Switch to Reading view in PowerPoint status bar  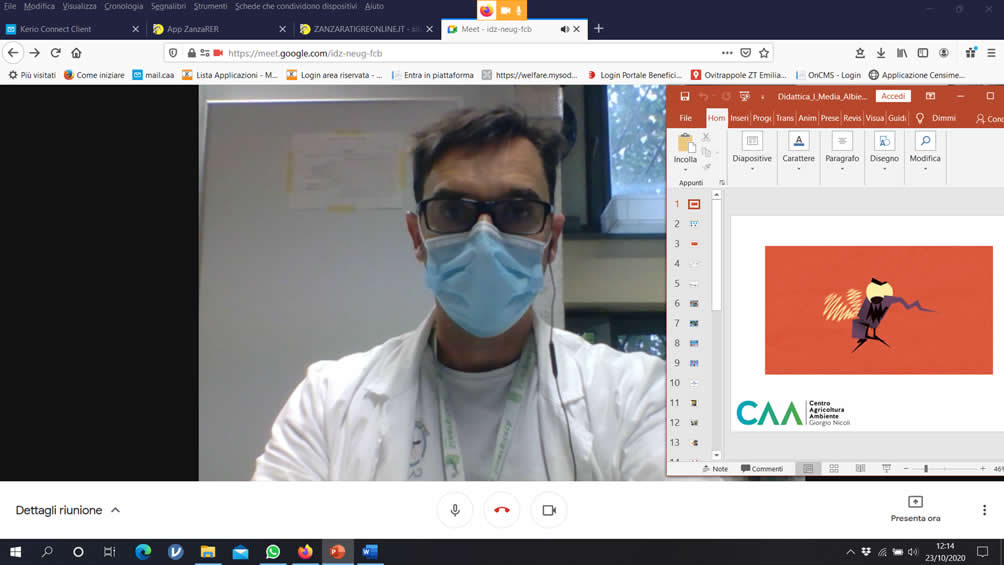tap(860, 468)
